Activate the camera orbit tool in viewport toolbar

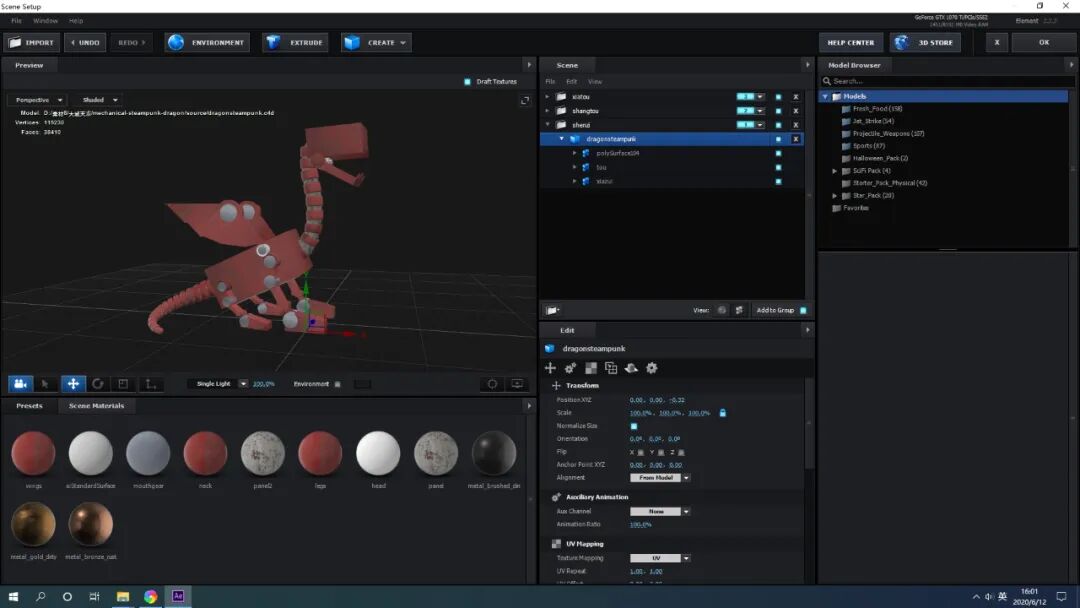coord(19,384)
